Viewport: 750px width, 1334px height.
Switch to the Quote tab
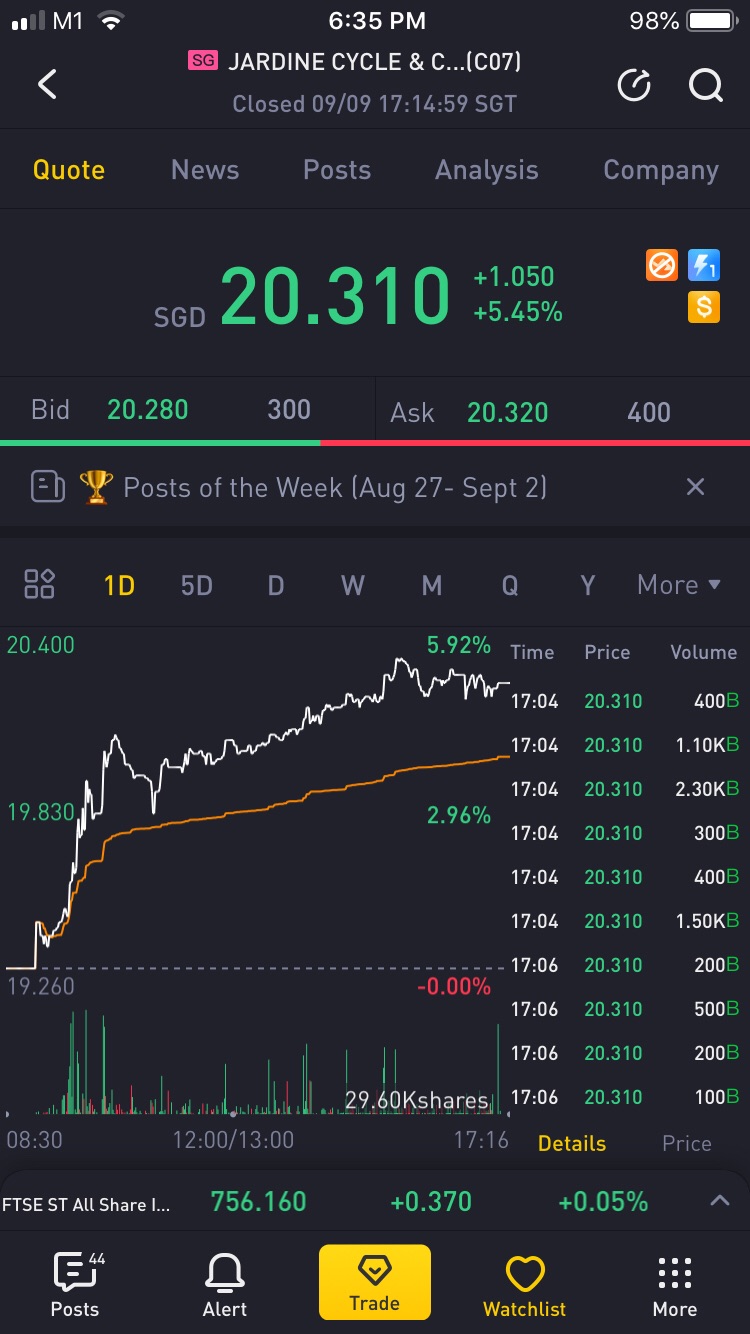pos(69,170)
